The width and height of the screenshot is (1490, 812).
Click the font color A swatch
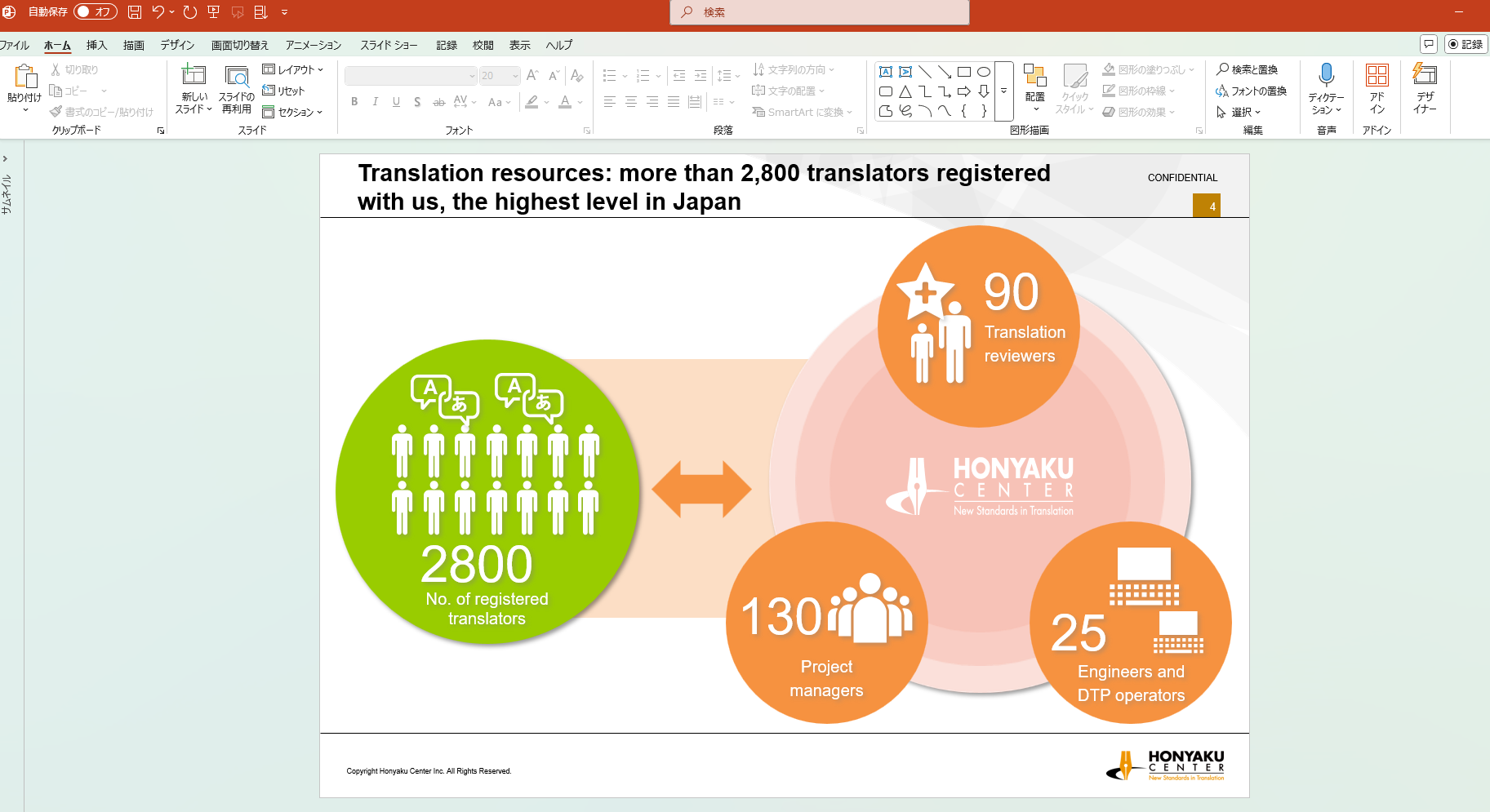click(565, 102)
